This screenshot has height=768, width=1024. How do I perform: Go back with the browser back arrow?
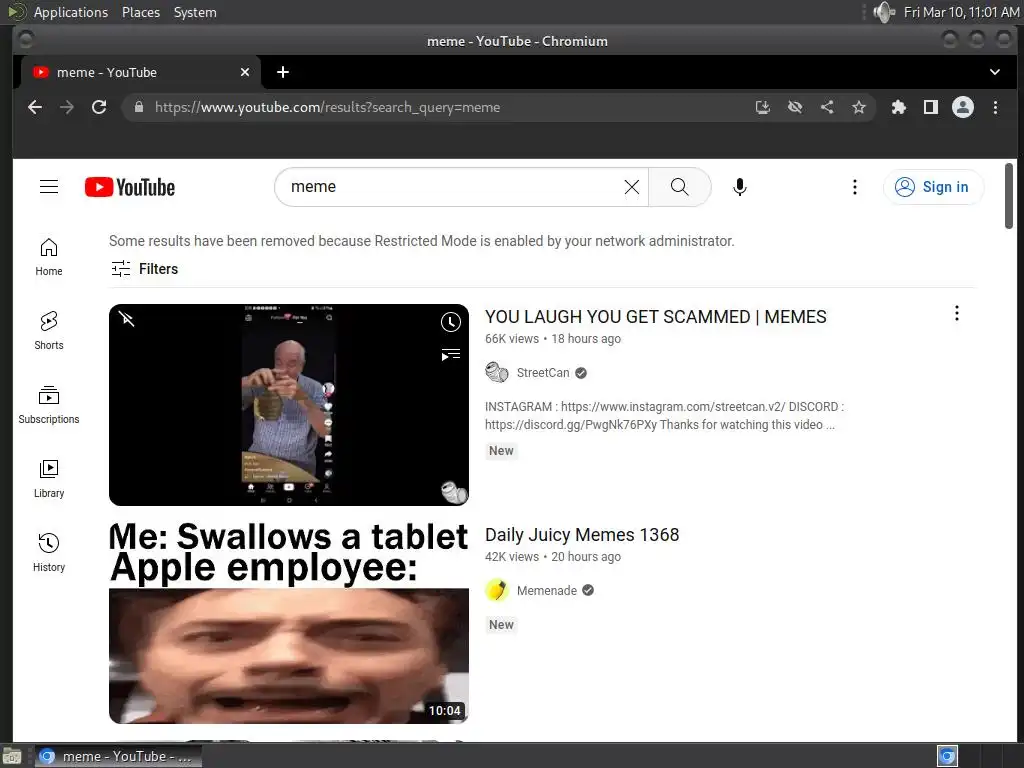click(x=35, y=107)
